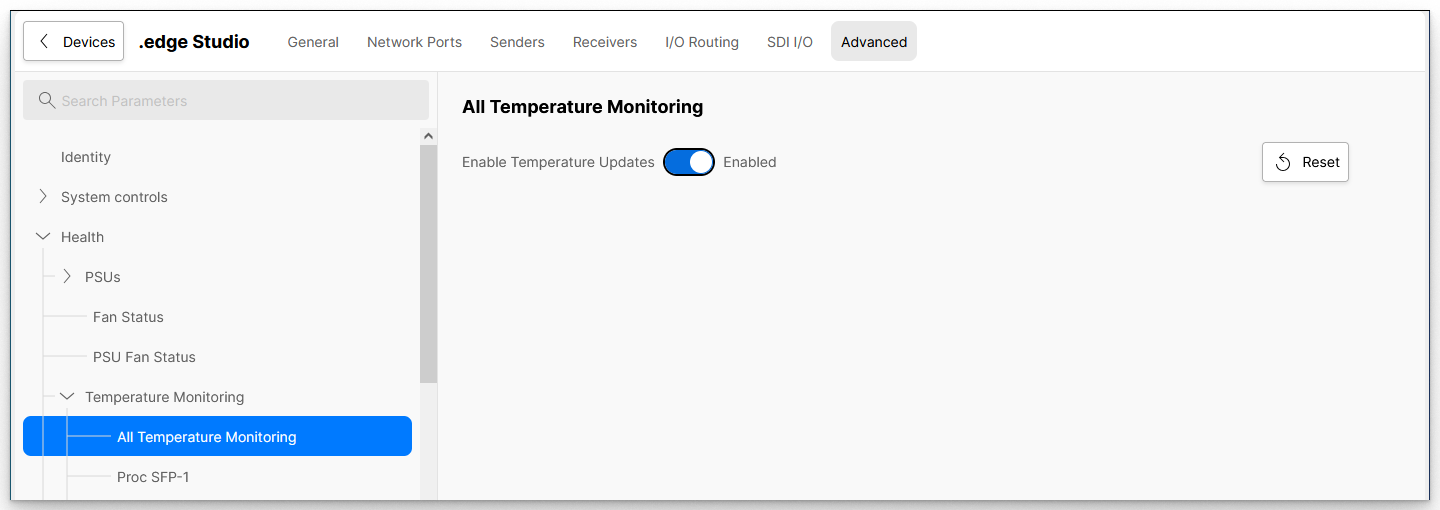Screen dimensions: 1440x510
Task: Select the Advanced tab
Action: click(874, 42)
